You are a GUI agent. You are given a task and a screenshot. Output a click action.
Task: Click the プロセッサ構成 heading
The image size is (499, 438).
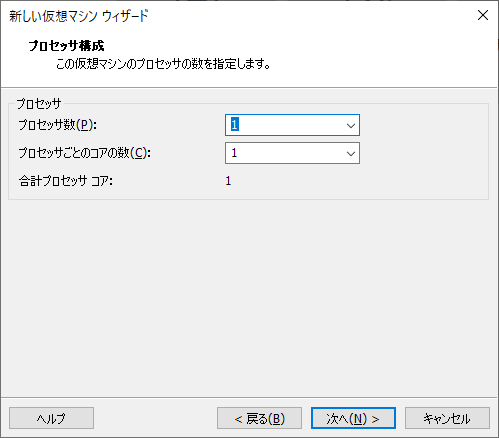(x=66, y=46)
